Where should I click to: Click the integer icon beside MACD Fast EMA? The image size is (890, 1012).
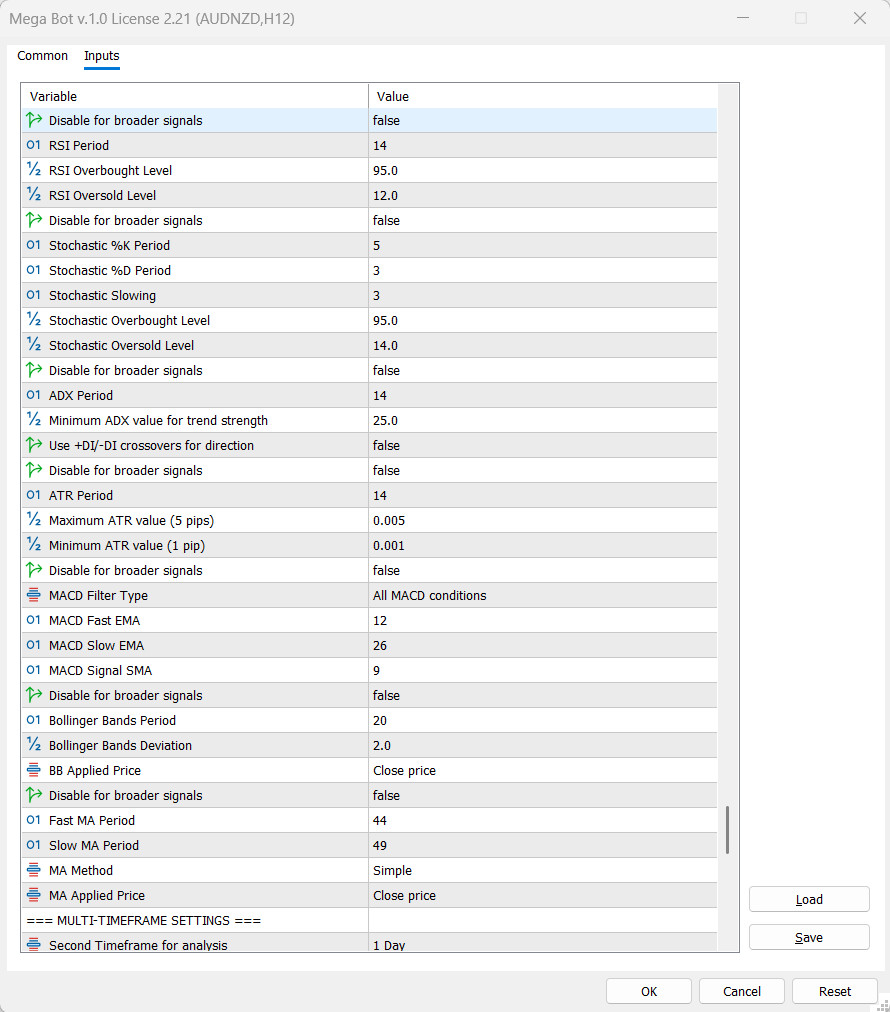coord(34,620)
